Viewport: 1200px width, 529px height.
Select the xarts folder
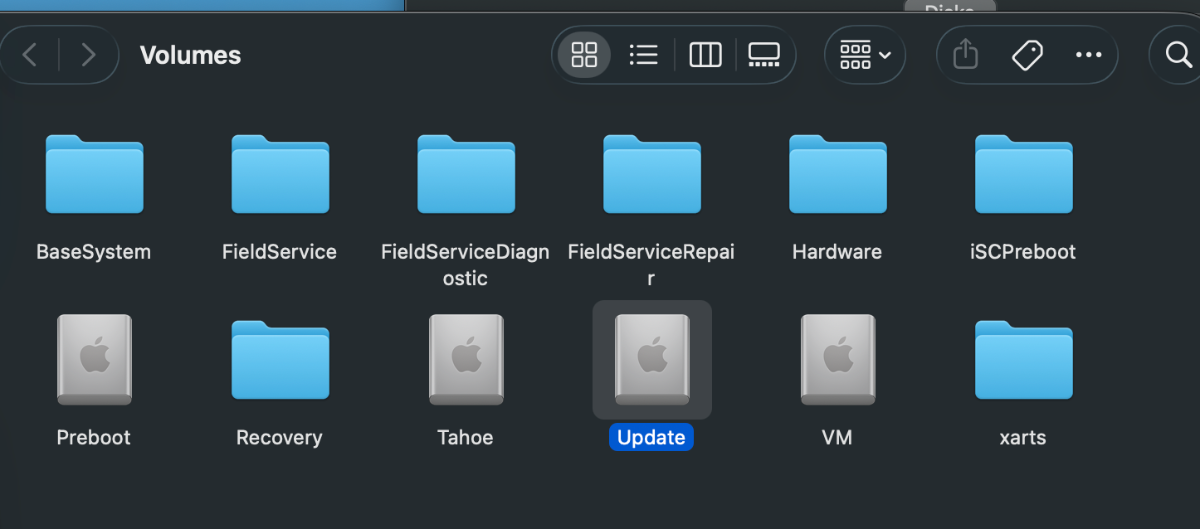pyautogui.click(x=1024, y=360)
